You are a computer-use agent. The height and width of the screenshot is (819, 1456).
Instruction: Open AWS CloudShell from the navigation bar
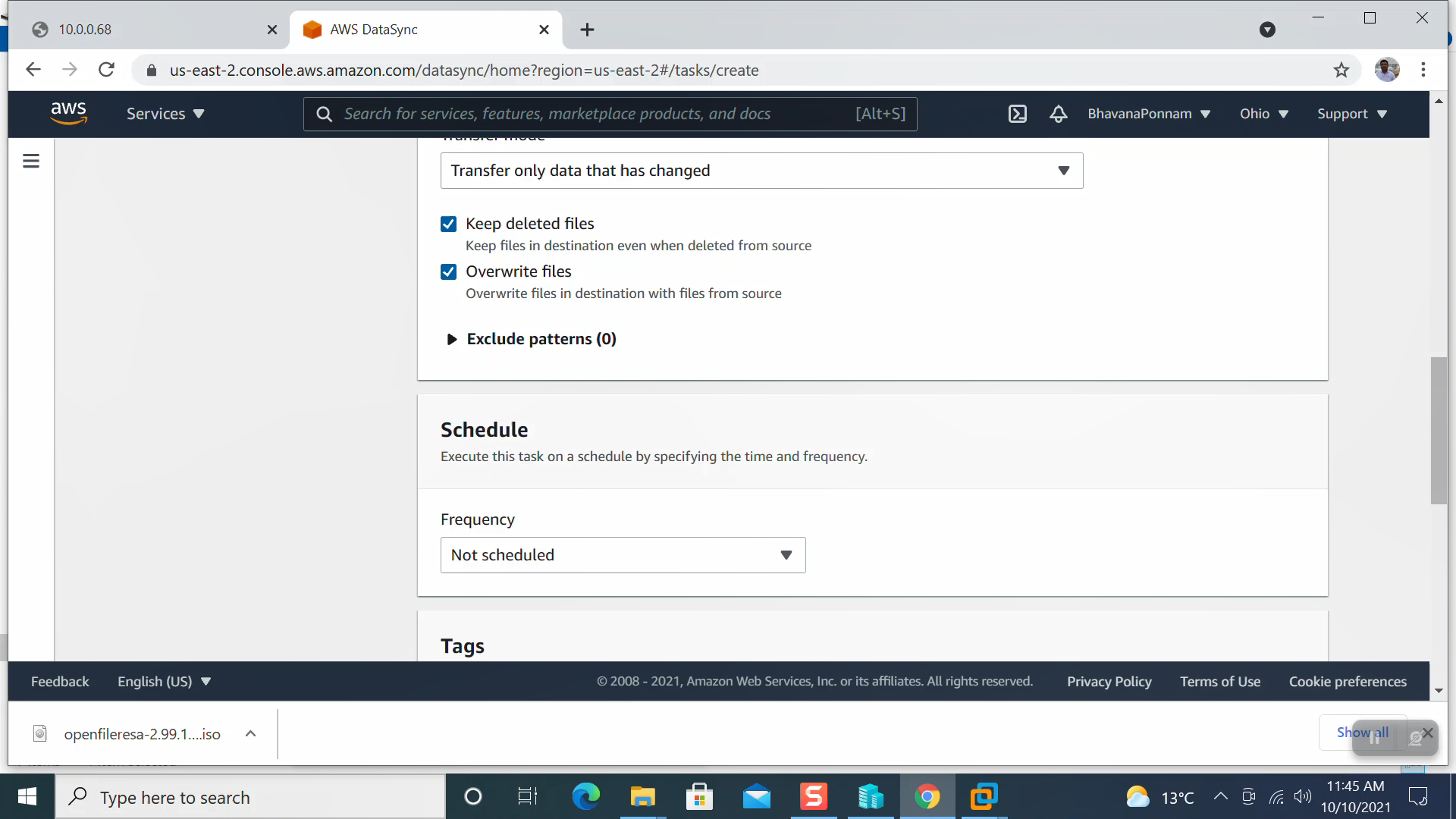click(x=1017, y=114)
